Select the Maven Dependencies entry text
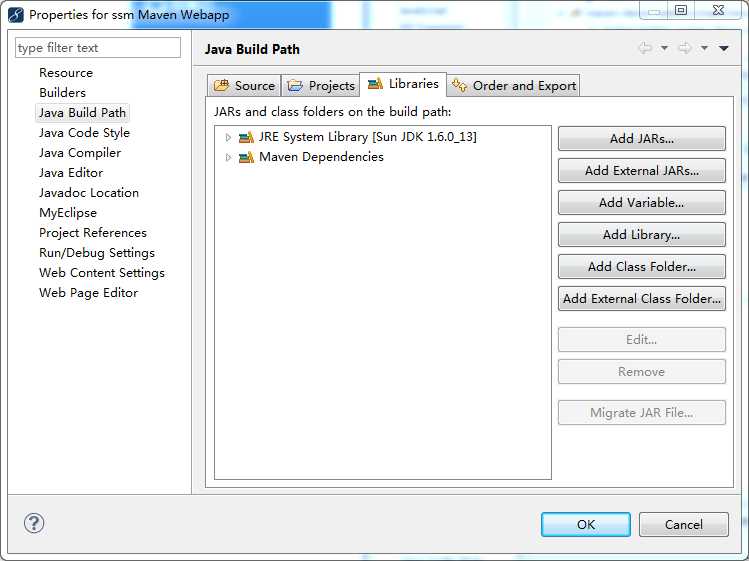This screenshot has height=561, width=749. (321, 157)
